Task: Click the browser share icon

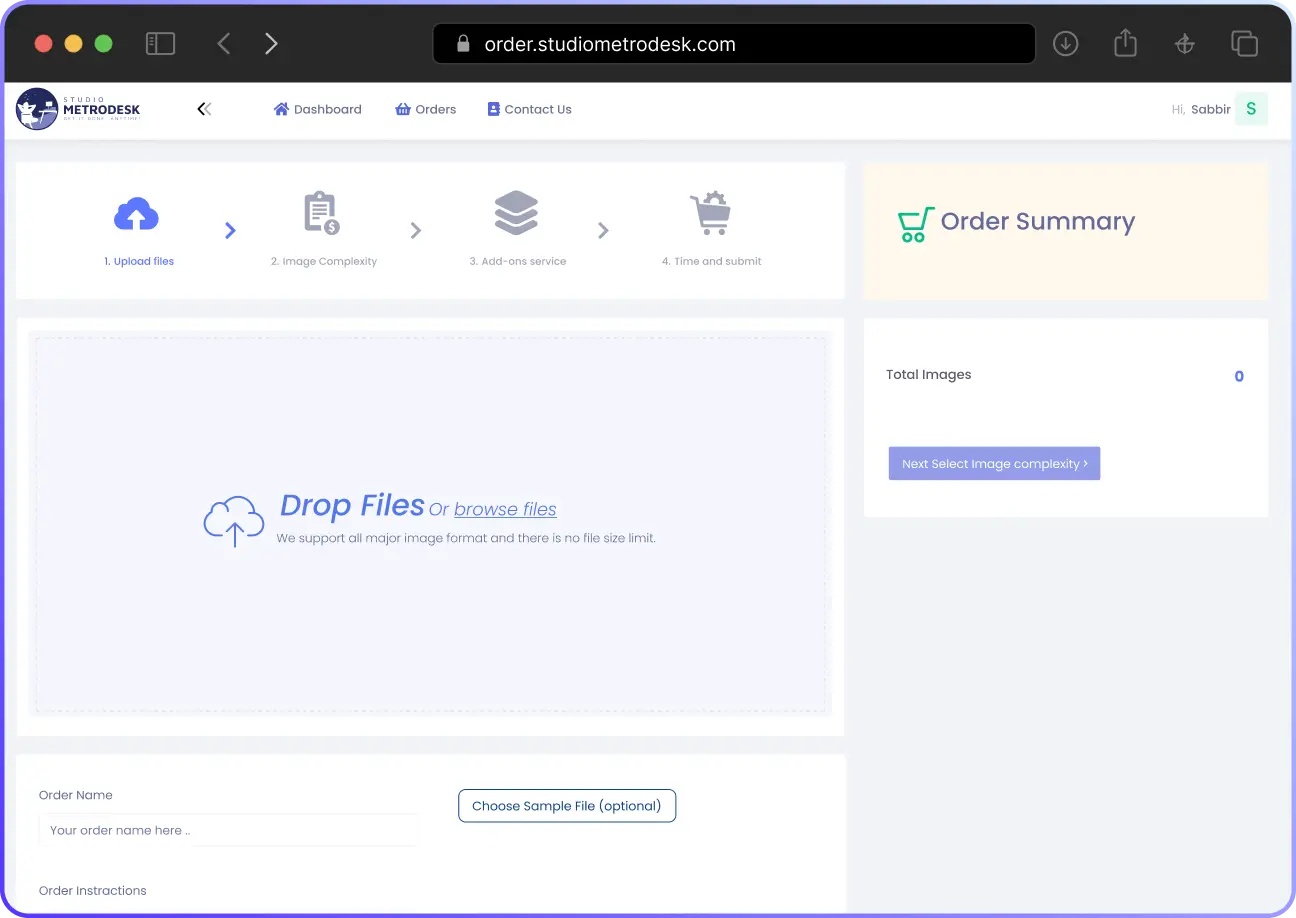Action: tap(1125, 44)
